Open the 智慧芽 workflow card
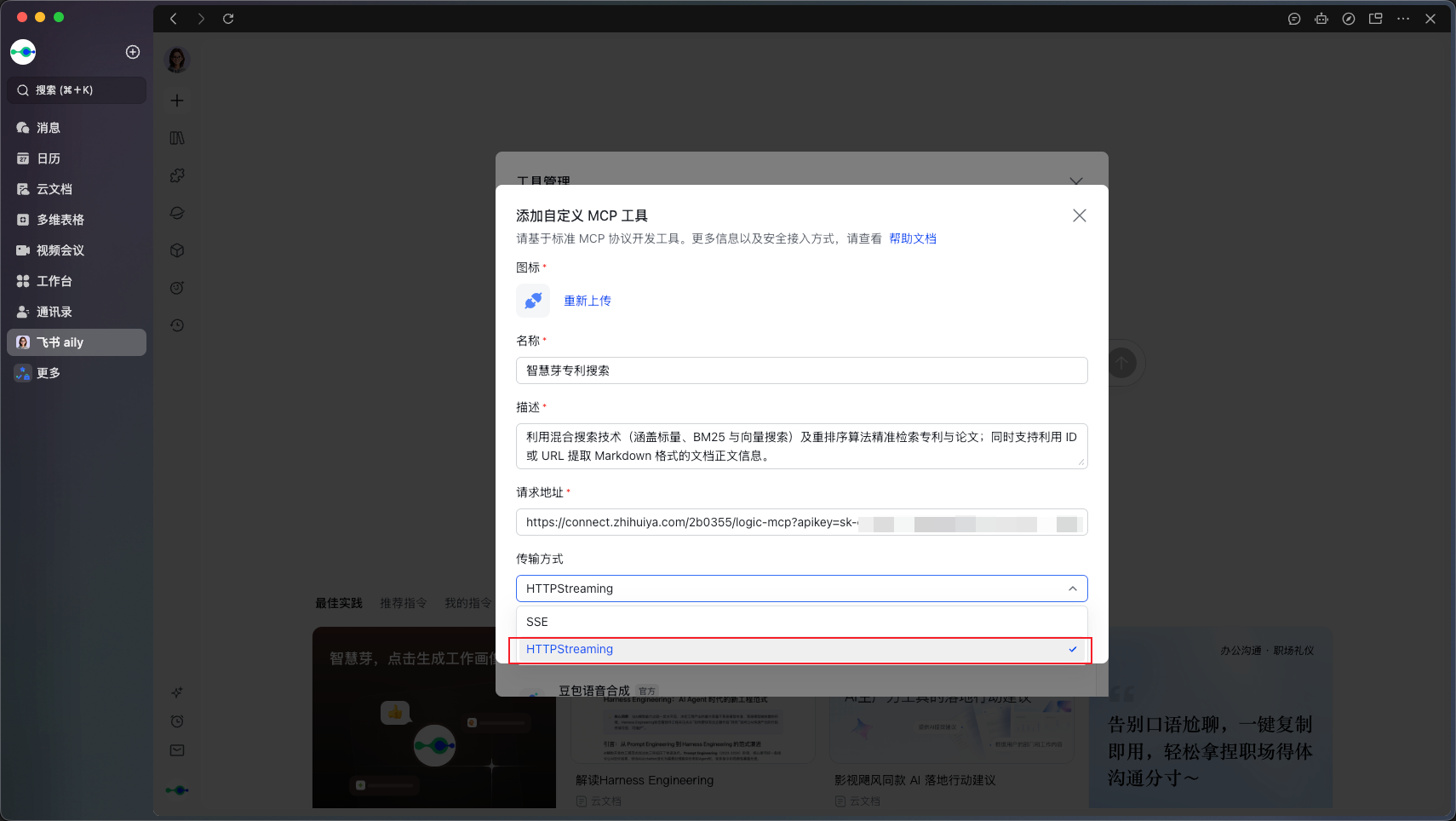This screenshot has height=821, width=1456. pos(434,718)
